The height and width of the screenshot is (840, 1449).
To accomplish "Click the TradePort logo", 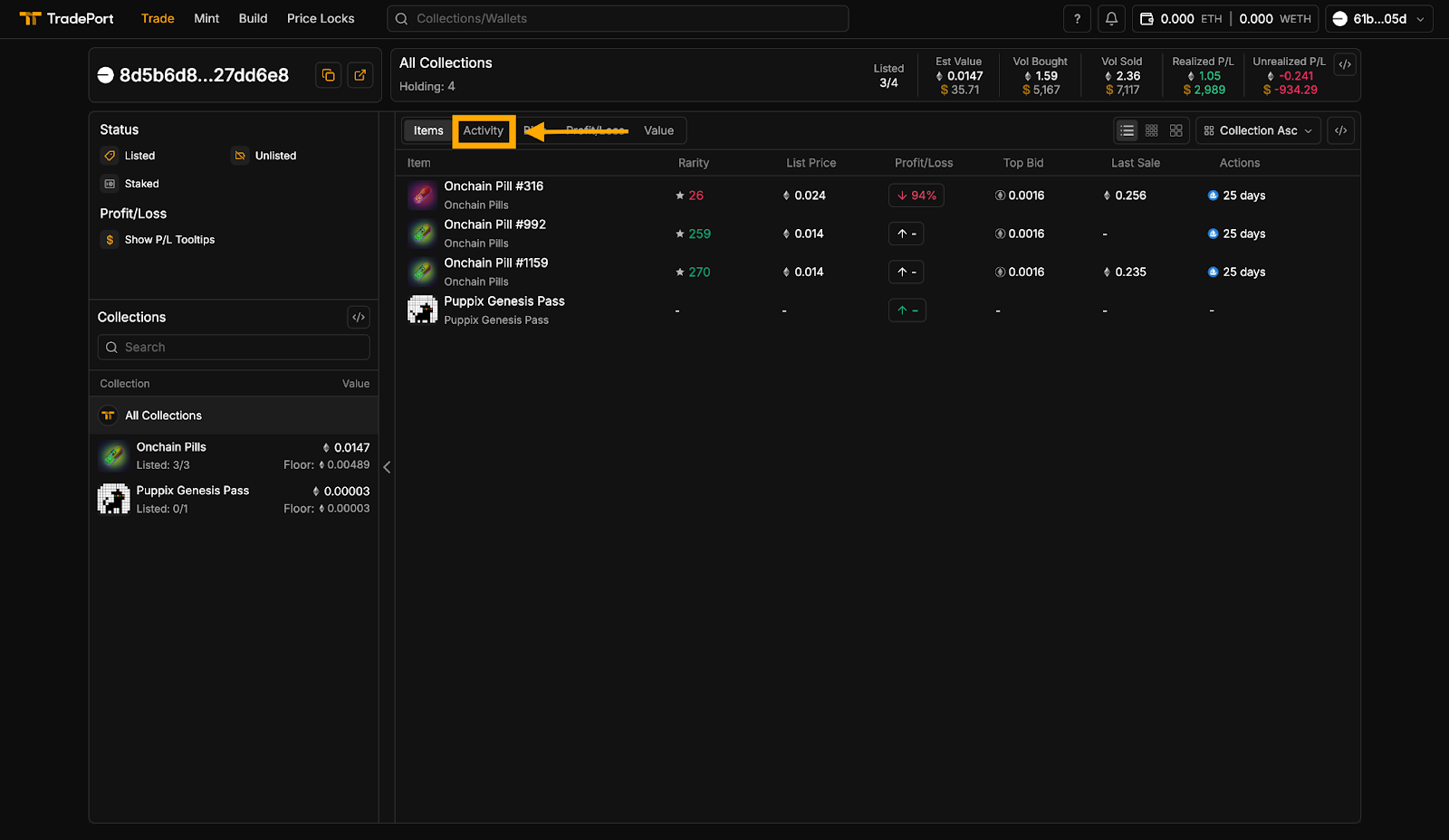I will coord(67,18).
